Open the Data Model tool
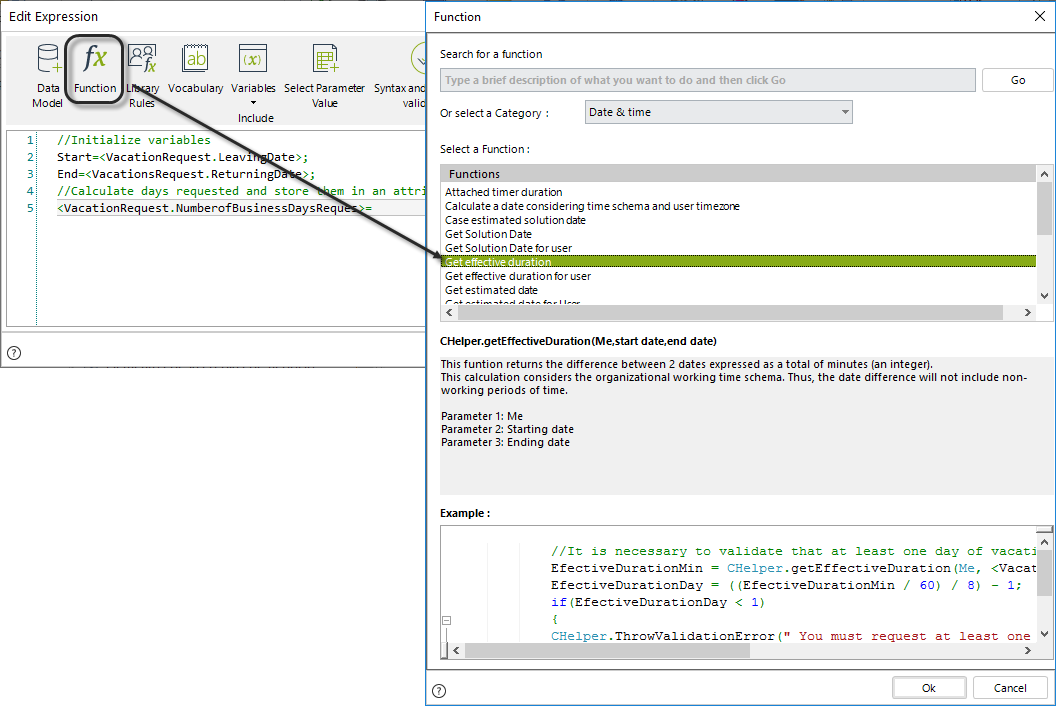The width and height of the screenshot is (1056, 706). (48, 75)
